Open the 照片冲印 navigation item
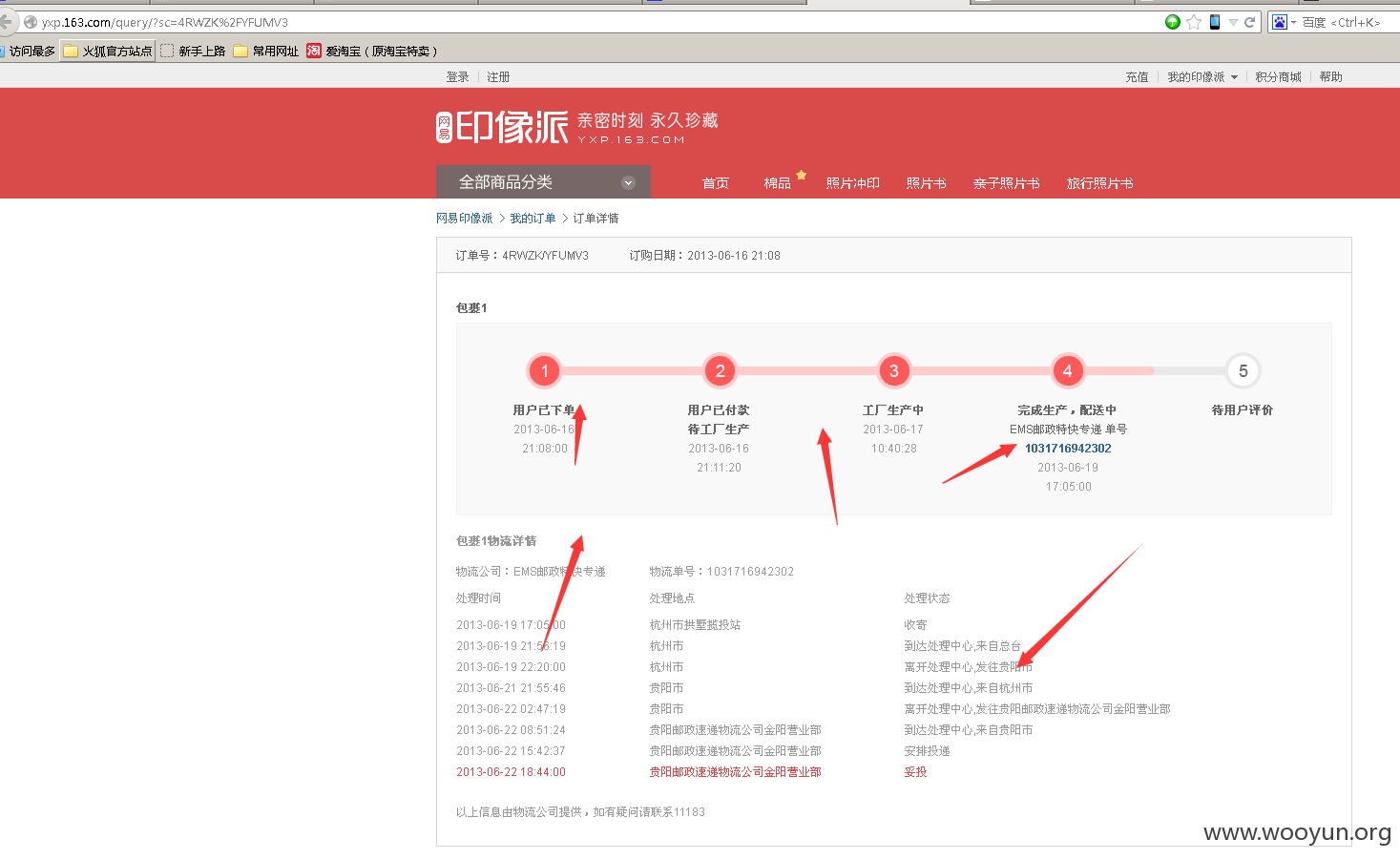Image resolution: width=1400 pixels, height=860 pixels. pyautogui.click(x=852, y=183)
